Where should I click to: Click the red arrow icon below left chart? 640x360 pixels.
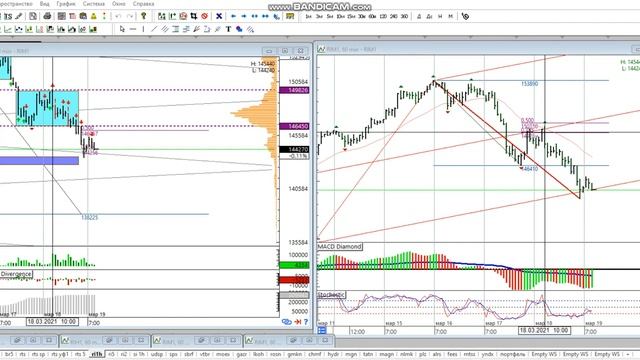tap(298, 322)
